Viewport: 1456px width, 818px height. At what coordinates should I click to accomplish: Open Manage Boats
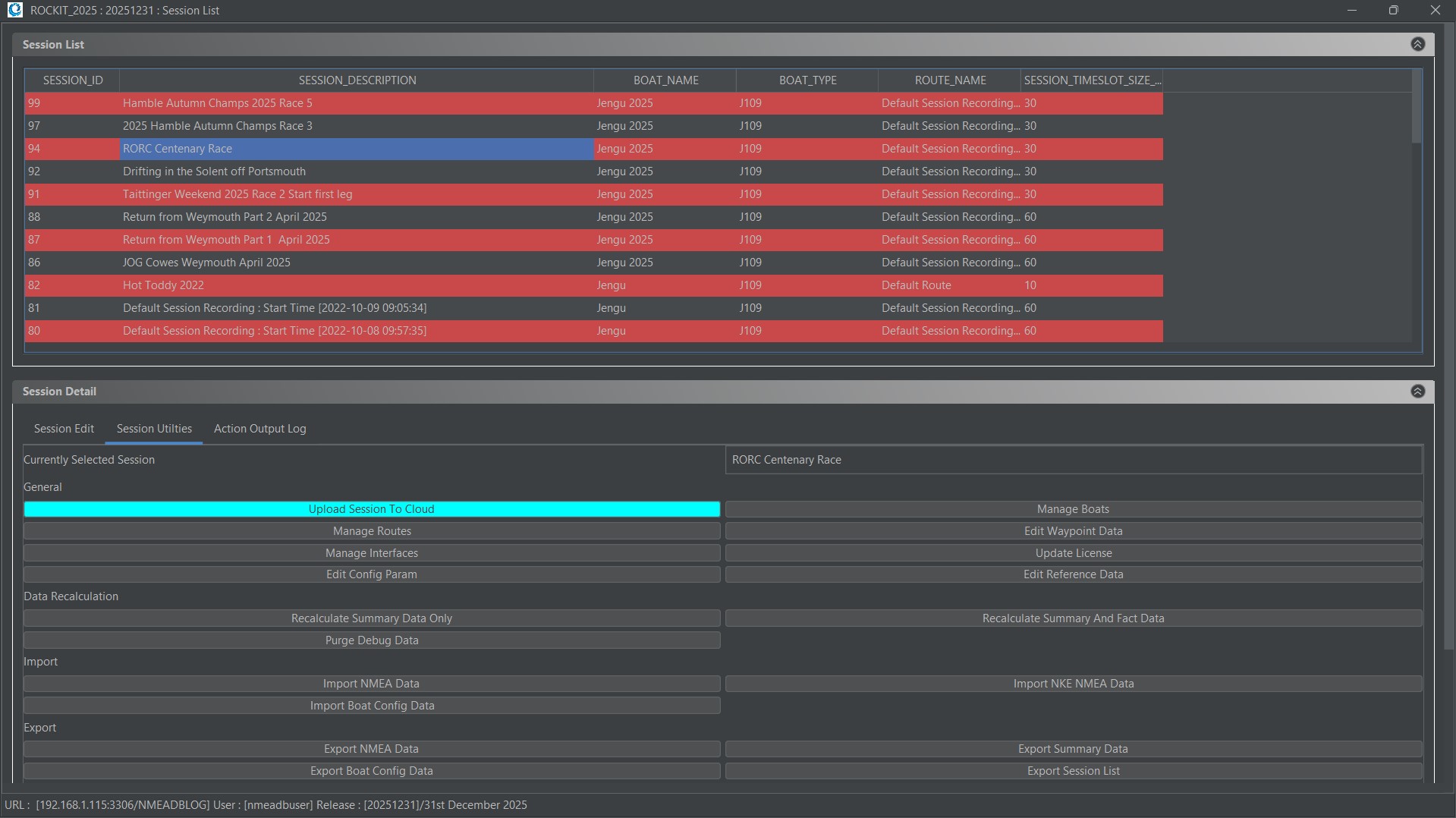[1073, 509]
